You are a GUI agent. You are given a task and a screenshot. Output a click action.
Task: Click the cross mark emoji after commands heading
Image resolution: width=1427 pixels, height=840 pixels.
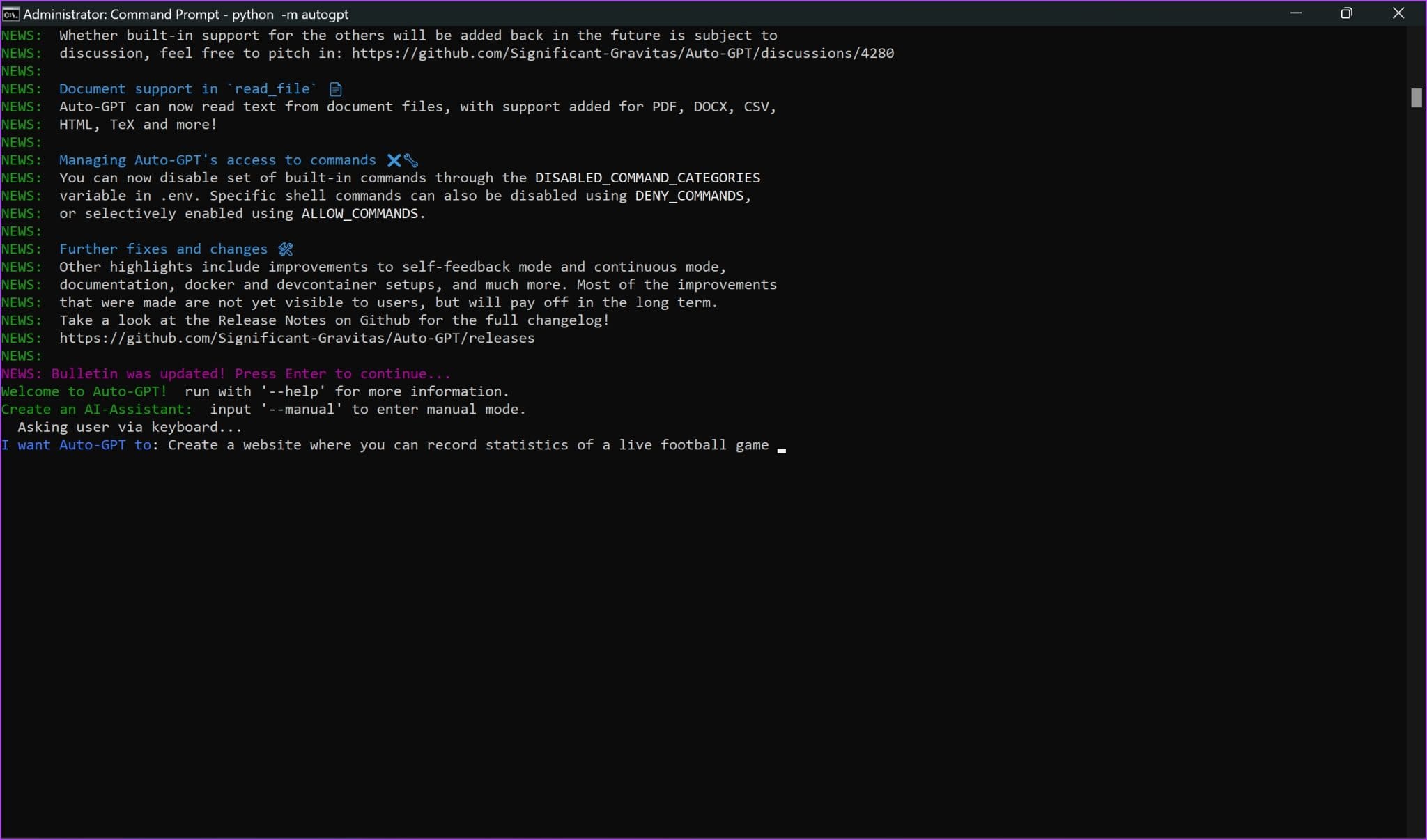click(x=394, y=160)
